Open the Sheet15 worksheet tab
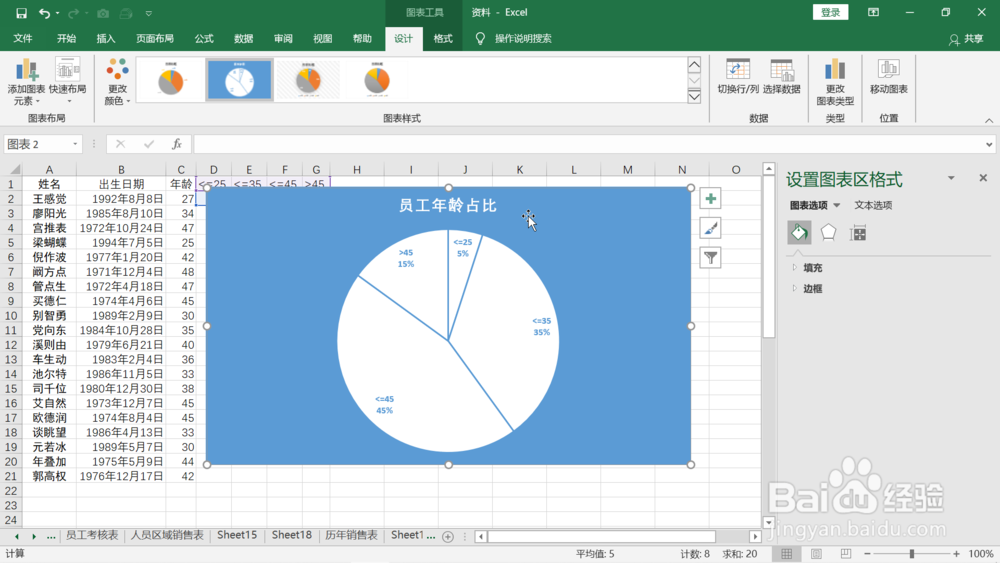Image resolution: width=1000 pixels, height=563 pixels. [x=237, y=535]
